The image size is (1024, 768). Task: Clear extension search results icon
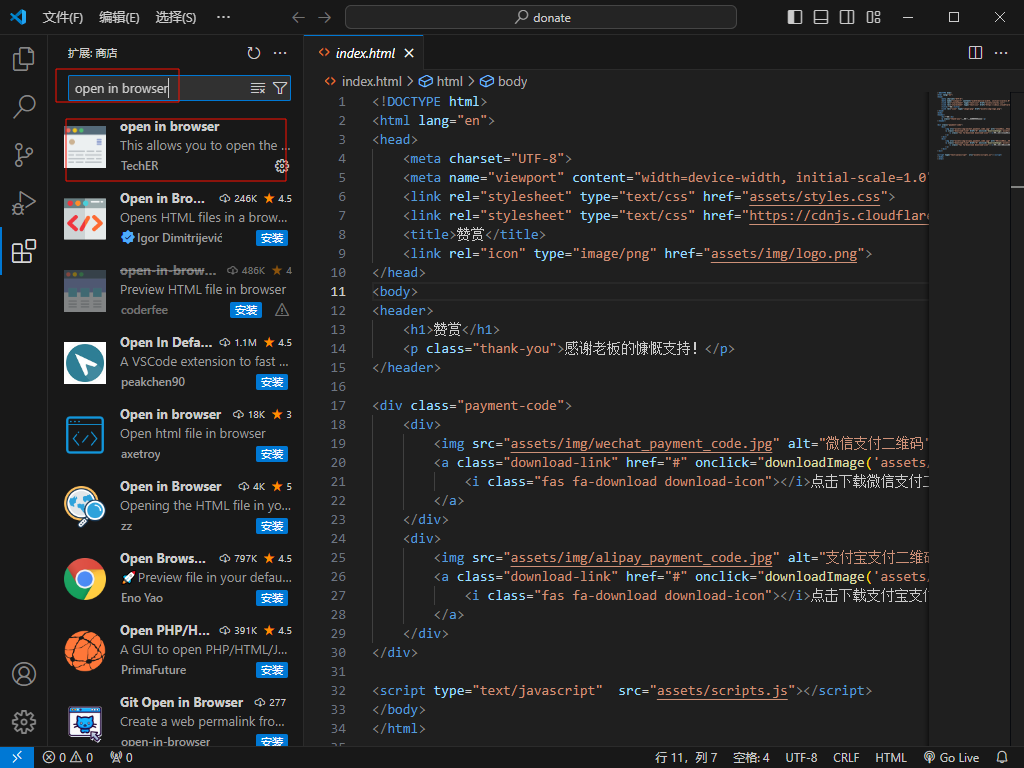point(258,88)
